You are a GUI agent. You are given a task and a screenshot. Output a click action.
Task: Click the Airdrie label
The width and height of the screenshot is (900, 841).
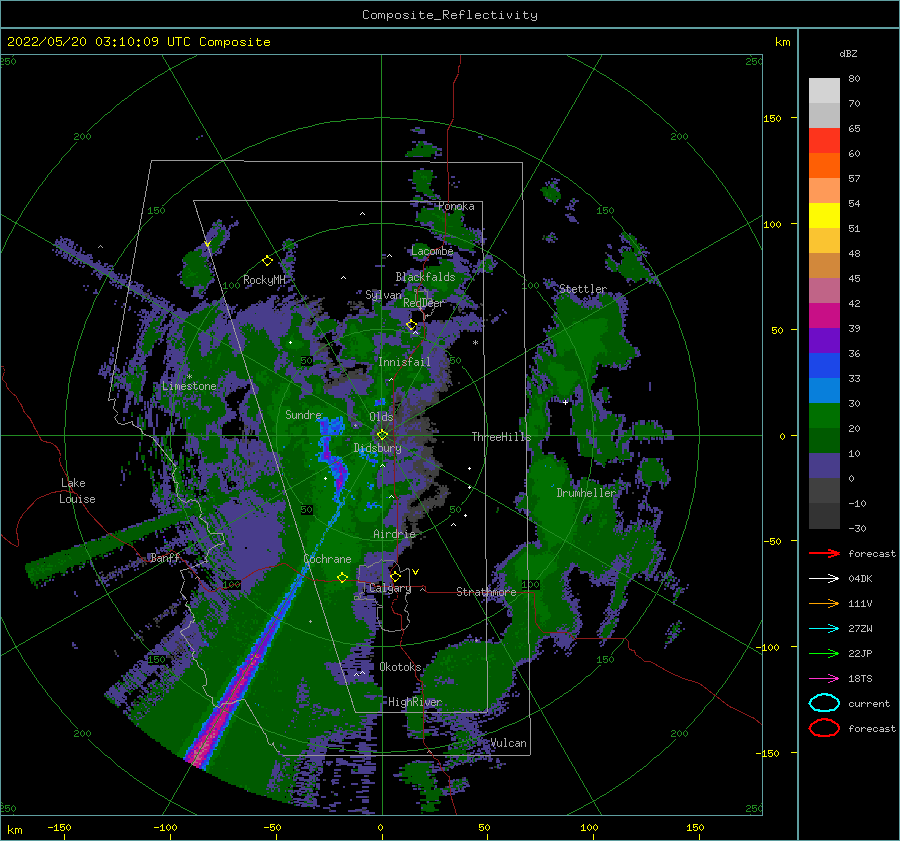point(394,534)
